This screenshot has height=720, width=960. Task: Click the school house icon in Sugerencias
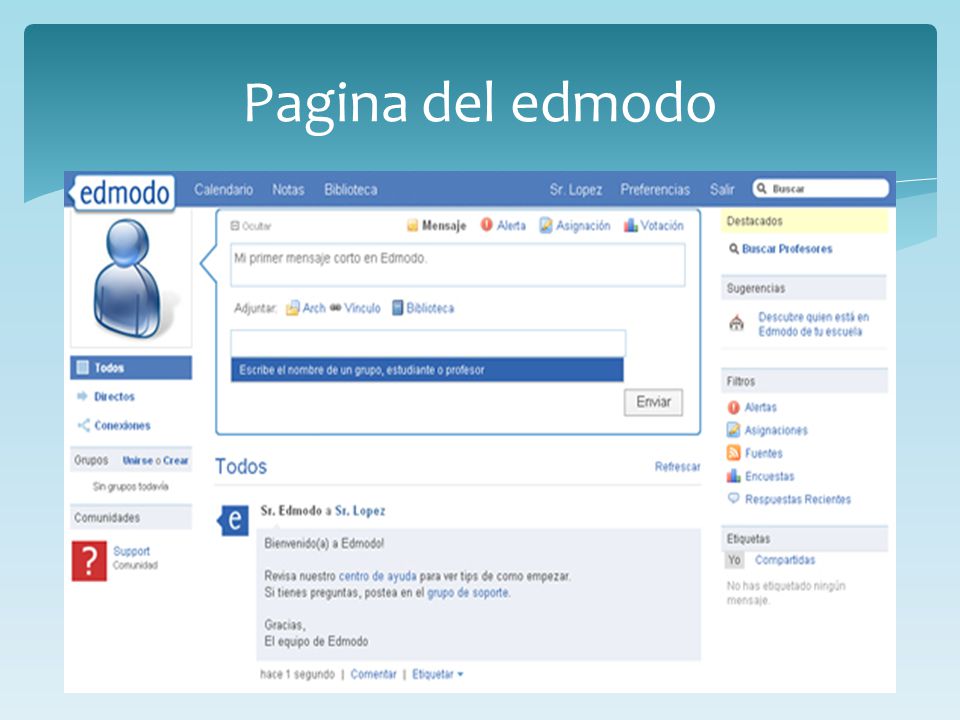point(737,323)
